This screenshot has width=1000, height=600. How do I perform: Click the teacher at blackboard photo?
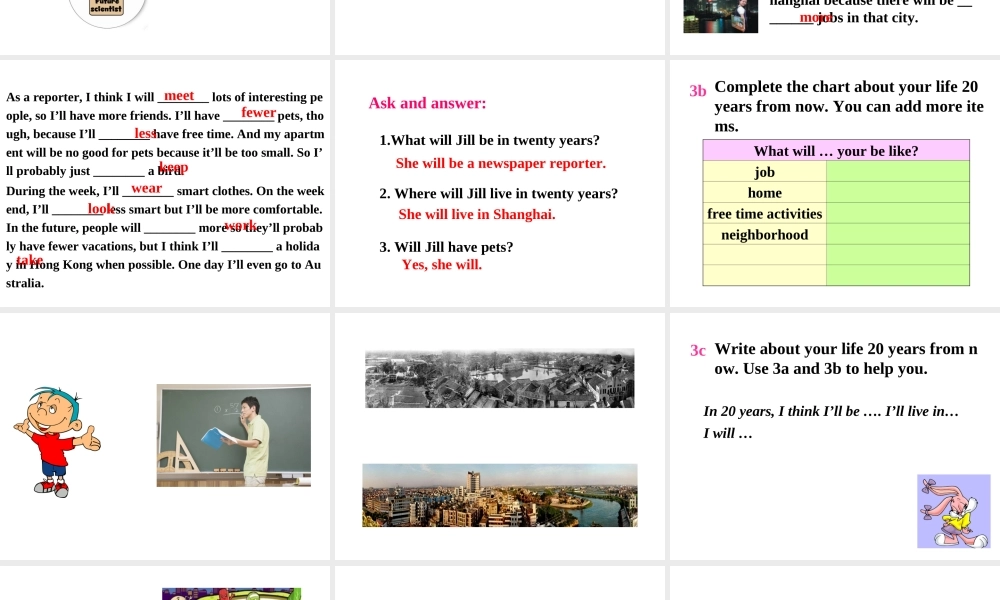coord(233,435)
